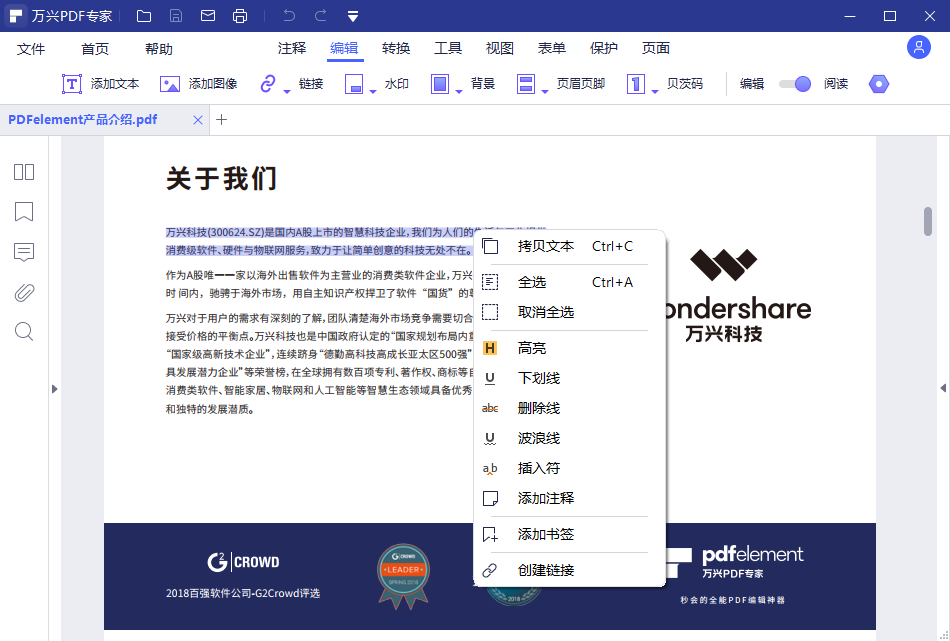Toggle between 编辑 and 阅读 mode
Screen dimensions: 950x641
795,84
